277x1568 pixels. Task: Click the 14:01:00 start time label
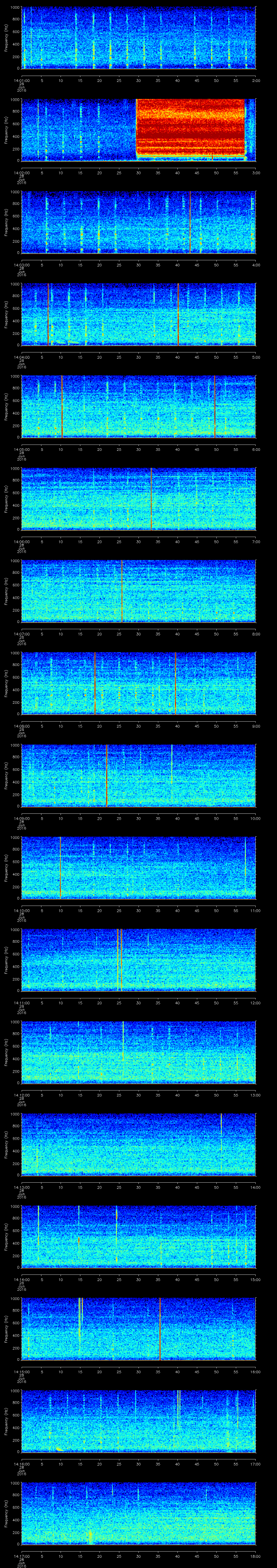pyautogui.click(x=21, y=80)
